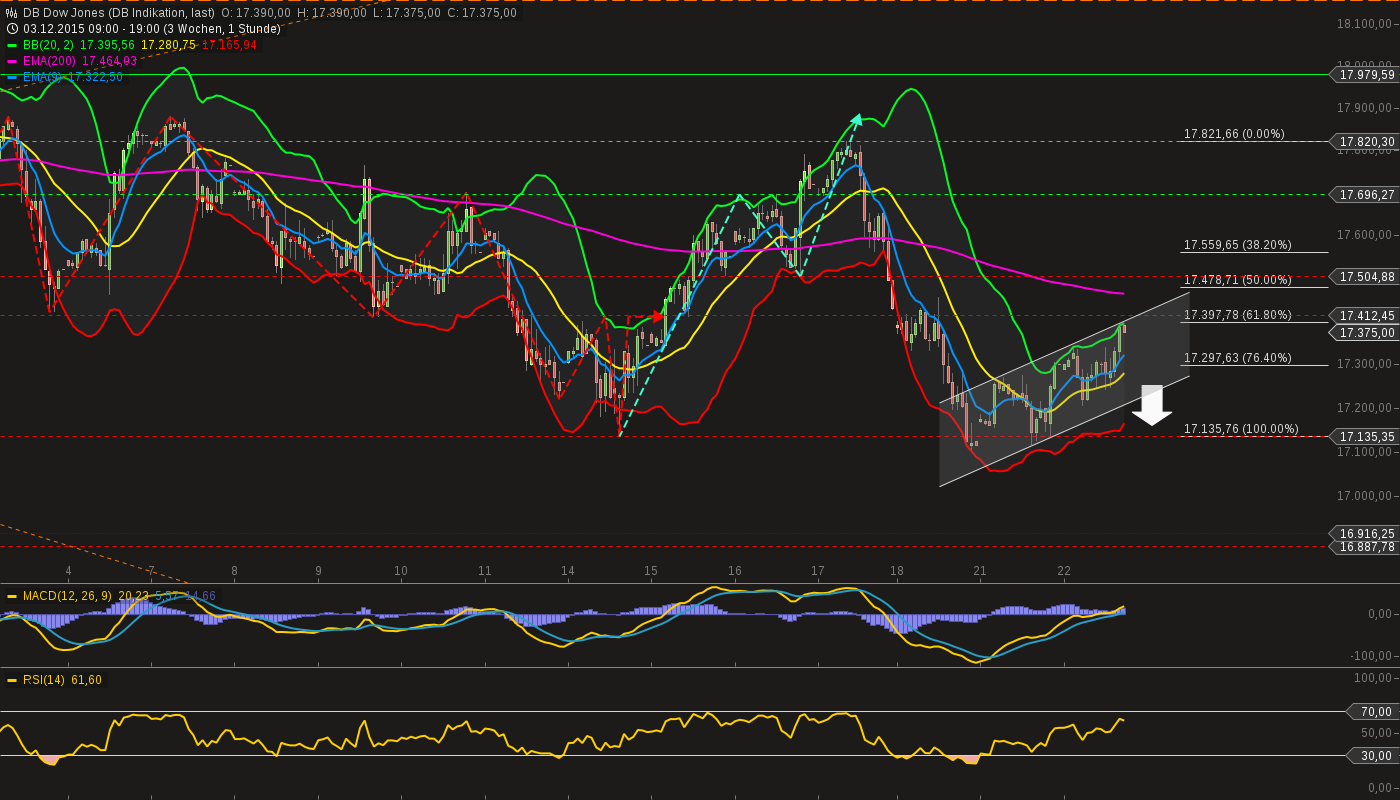
Task: Click the date label 22 on time axis
Action: (1064, 571)
